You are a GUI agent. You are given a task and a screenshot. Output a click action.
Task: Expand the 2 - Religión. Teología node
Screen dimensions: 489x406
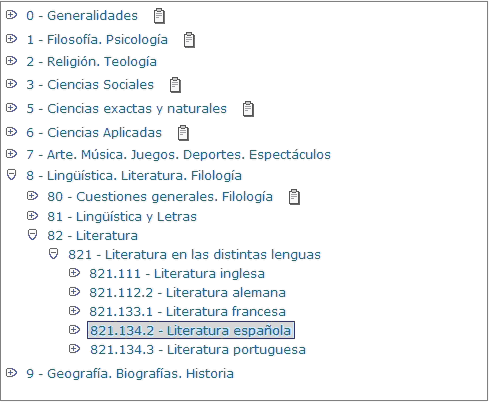11,61
